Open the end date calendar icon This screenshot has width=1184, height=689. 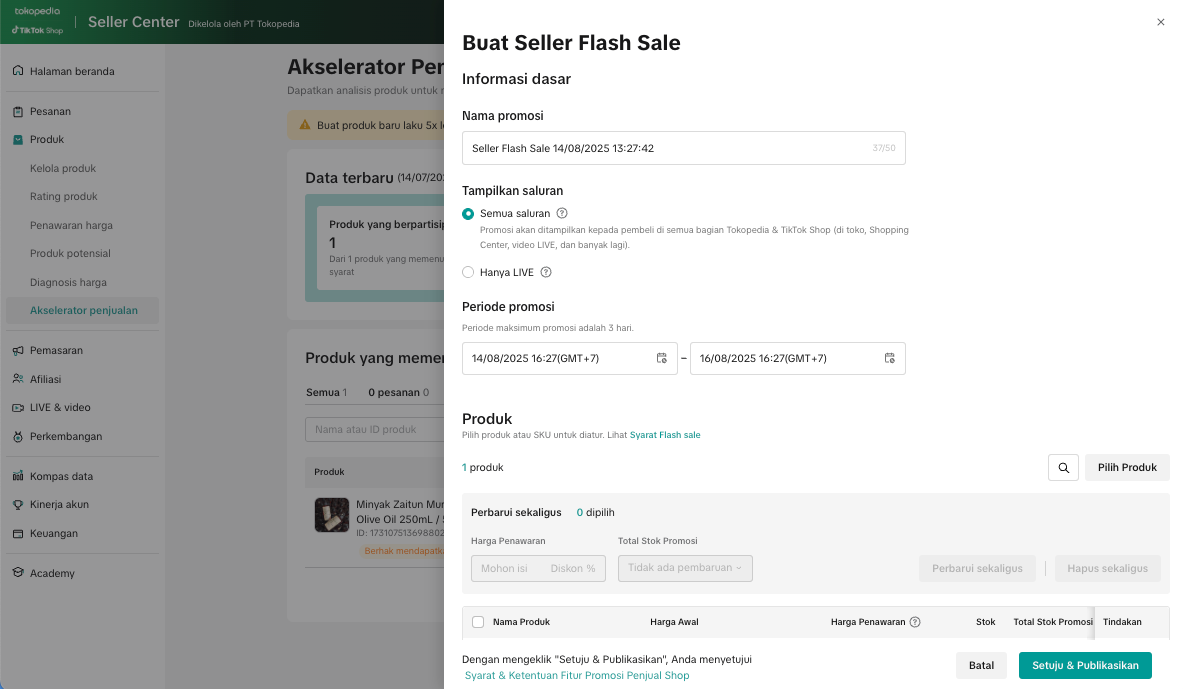[889, 358]
